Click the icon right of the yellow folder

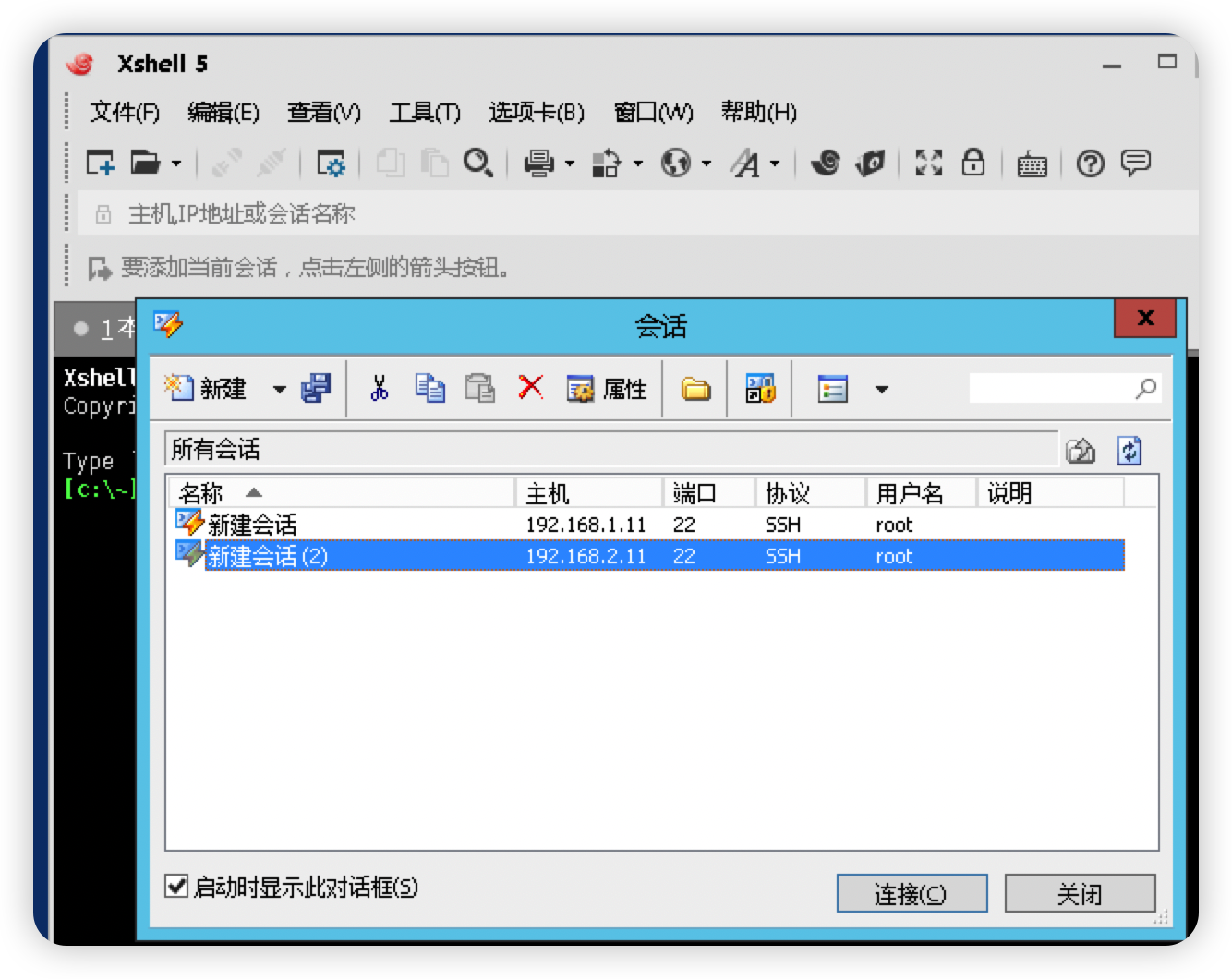pos(760,388)
